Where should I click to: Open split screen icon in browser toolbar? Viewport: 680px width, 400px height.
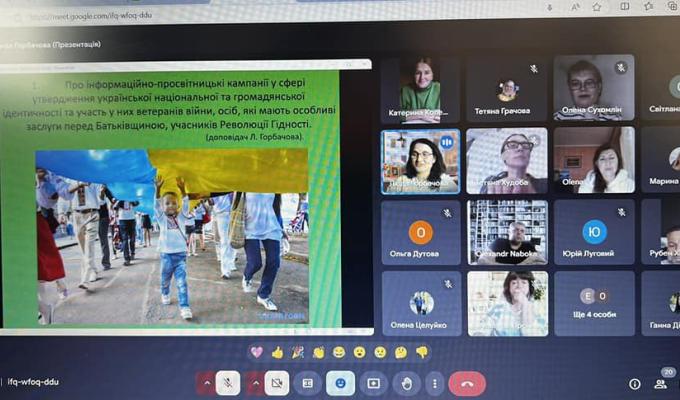click(624, 7)
